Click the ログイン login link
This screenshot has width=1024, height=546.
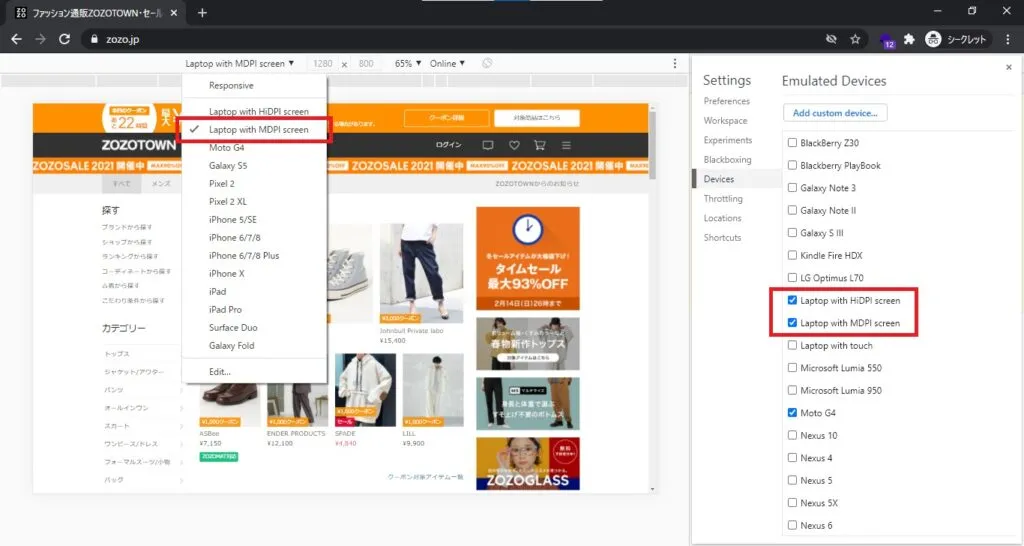(449, 145)
